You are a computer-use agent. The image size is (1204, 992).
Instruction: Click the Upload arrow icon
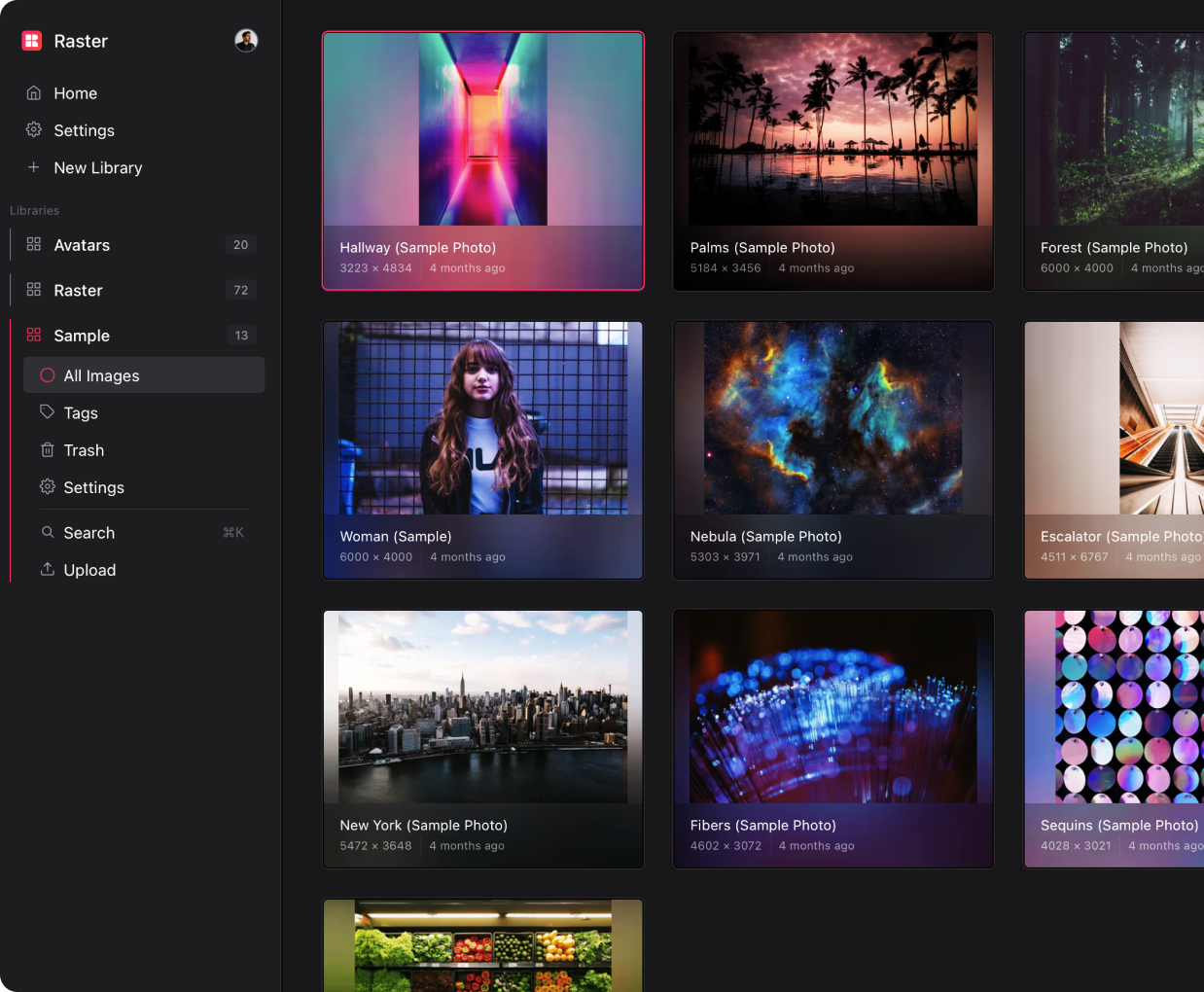47,570
